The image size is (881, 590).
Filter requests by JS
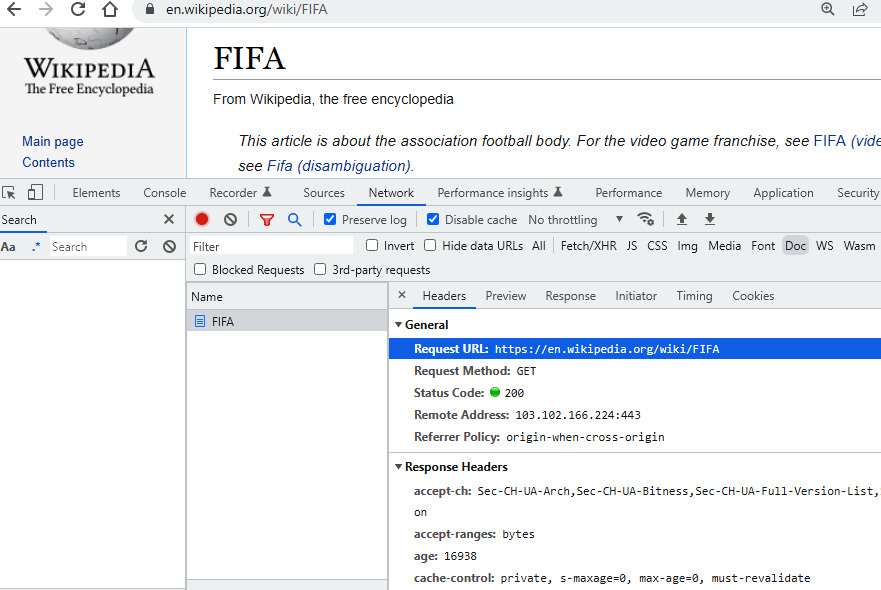click(632, 246)
